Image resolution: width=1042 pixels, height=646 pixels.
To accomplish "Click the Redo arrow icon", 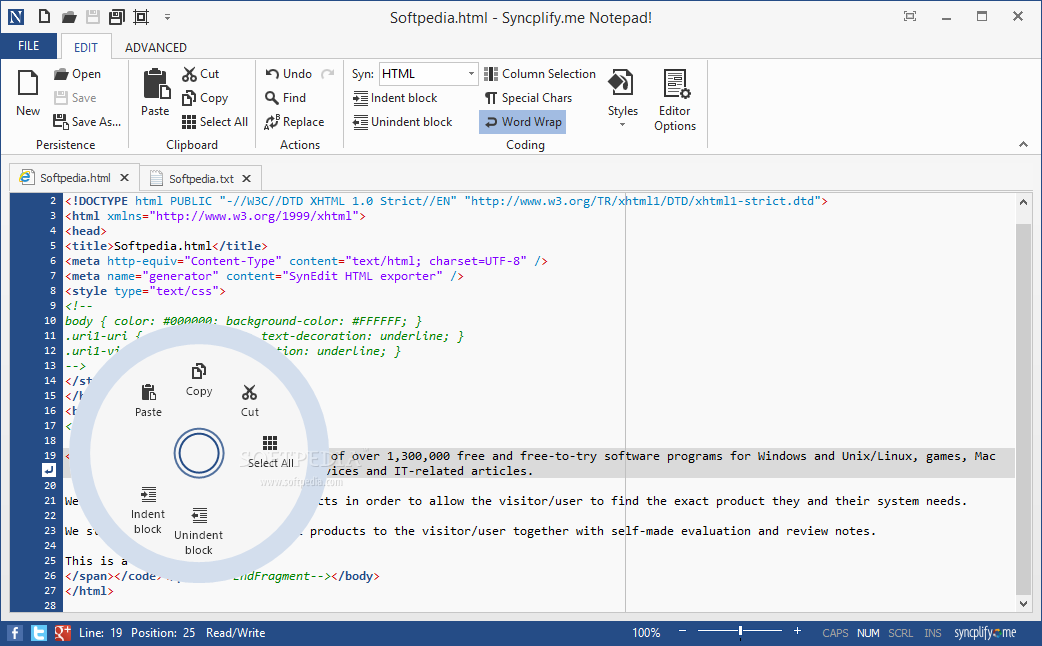I will tap(328, 74).
